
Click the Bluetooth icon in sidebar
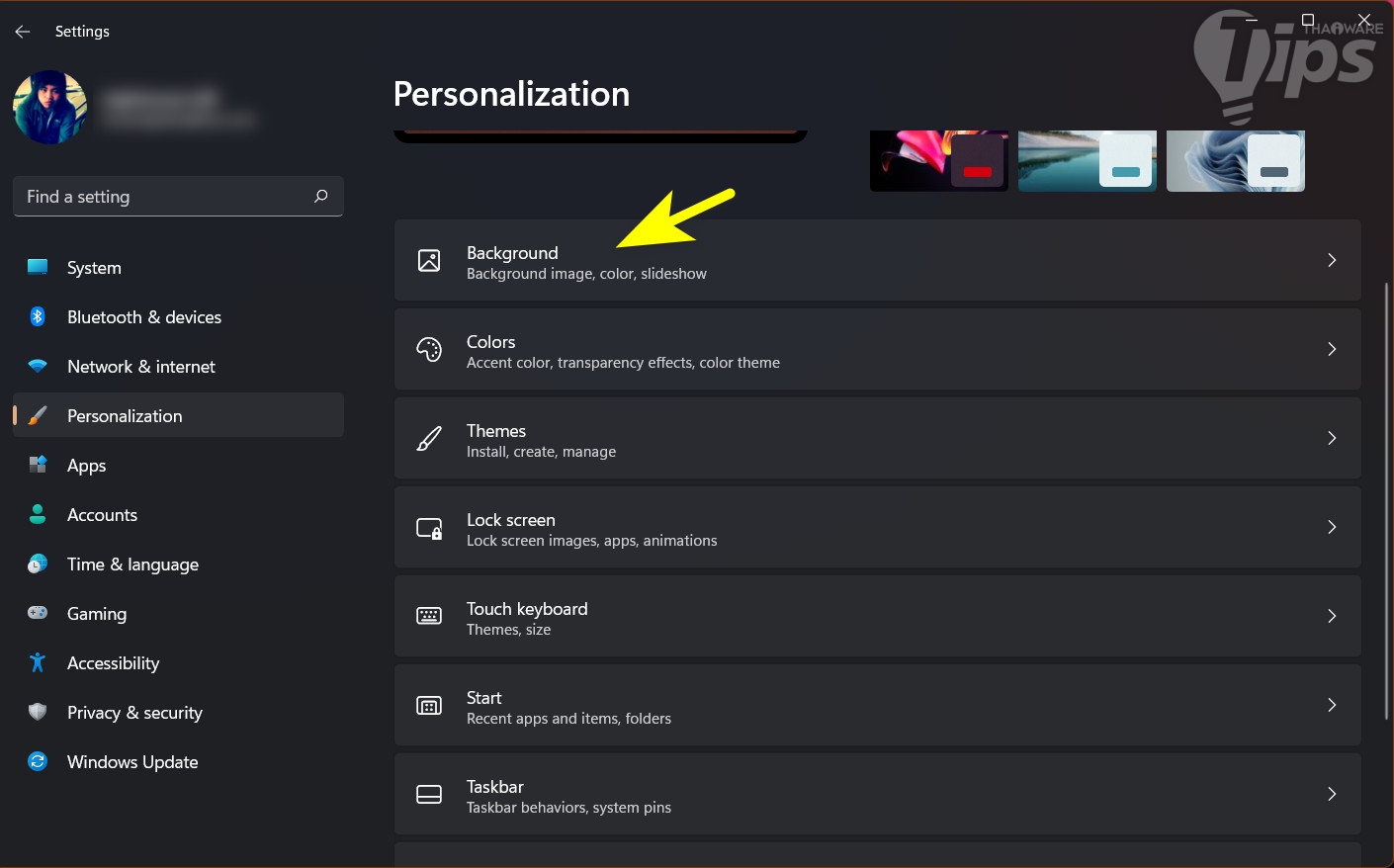click(38, 316)
